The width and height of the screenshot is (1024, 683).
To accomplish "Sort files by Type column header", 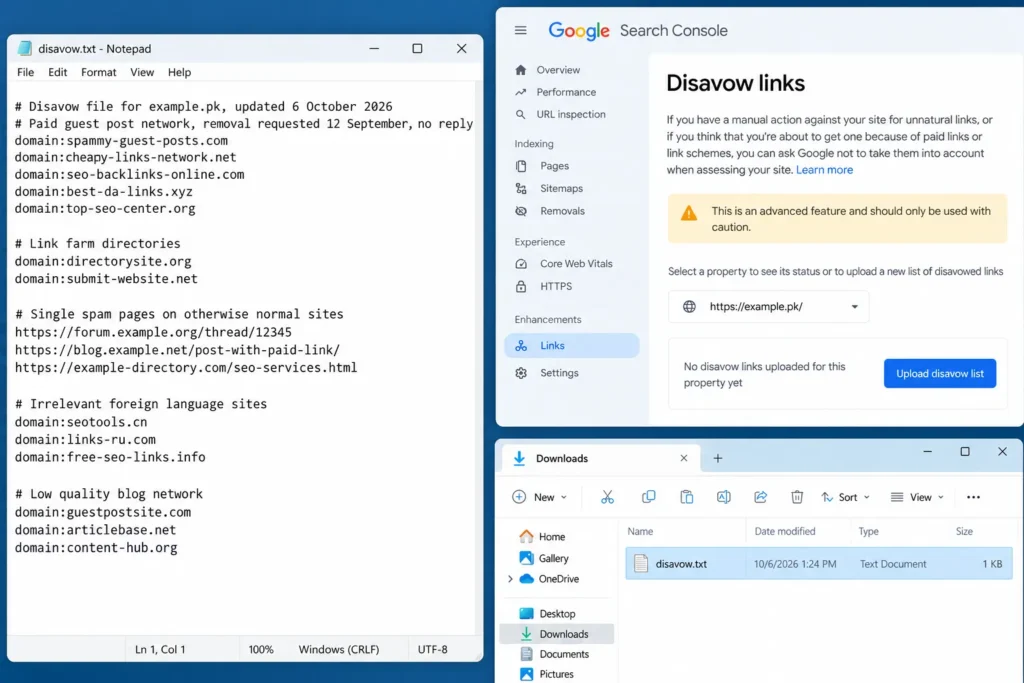I will pos(868,532).
